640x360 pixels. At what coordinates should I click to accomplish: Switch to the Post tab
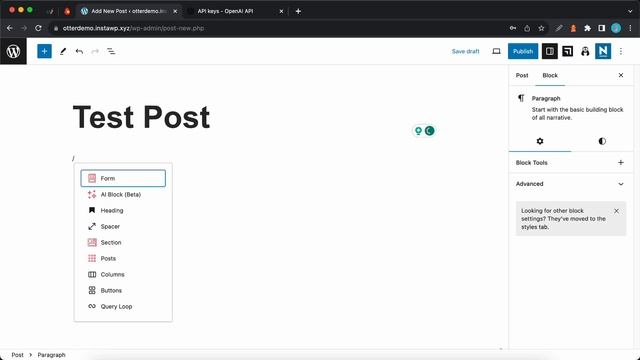[522, 76]
